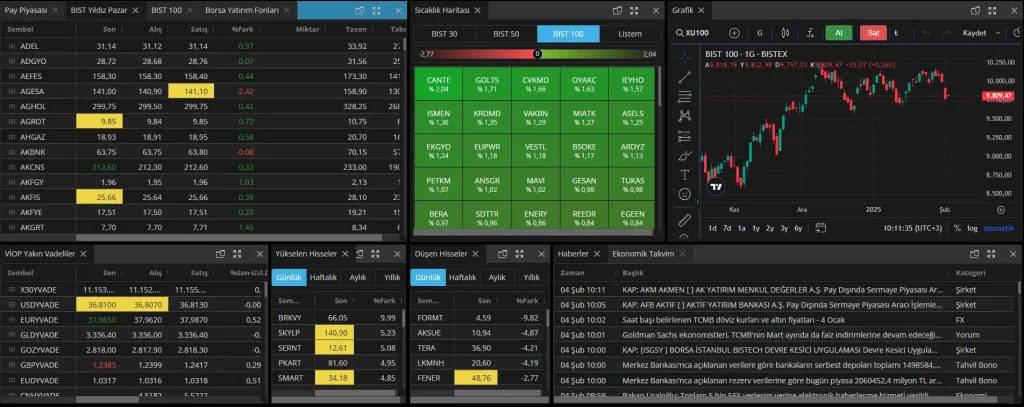1024x407 pixels.
Task: Show Aylık losers in Düşen Hisseler
Action: [x=497, y=277]
